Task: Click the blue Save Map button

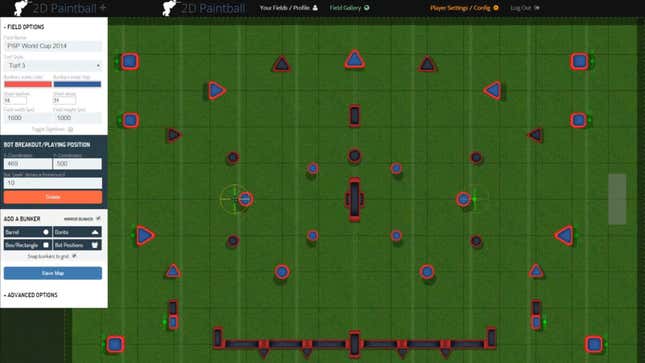Action: click(53, 273)
